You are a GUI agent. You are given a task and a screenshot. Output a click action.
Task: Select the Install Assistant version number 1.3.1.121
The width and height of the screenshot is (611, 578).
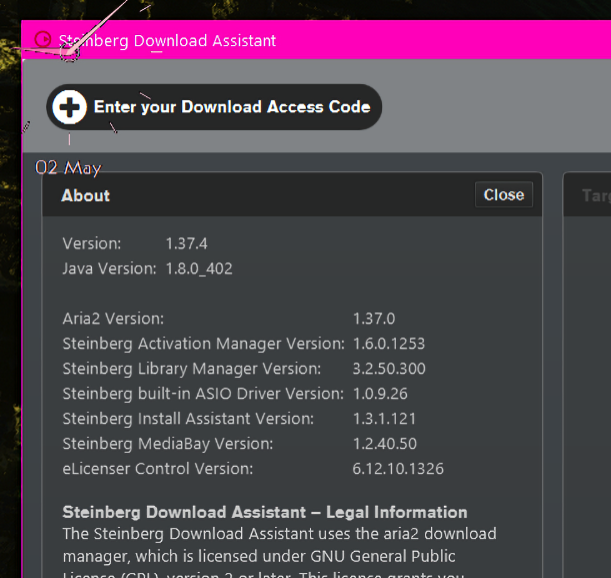384,418
